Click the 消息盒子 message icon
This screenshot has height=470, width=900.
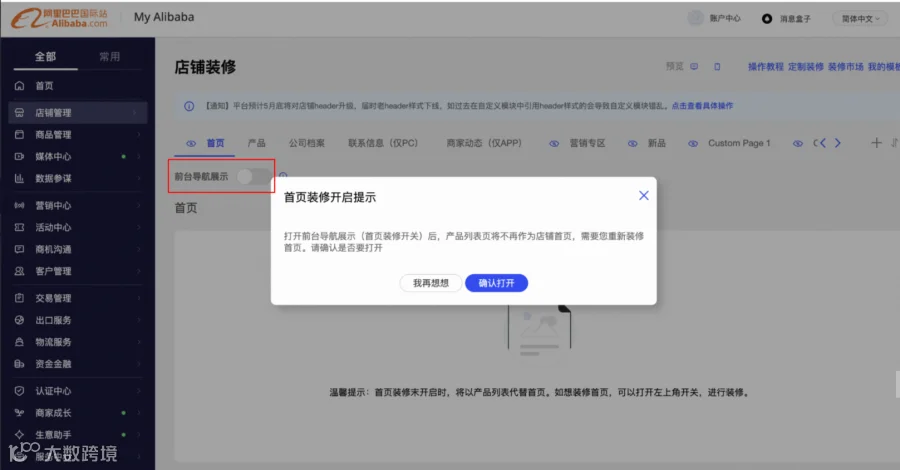pos(767,19)
